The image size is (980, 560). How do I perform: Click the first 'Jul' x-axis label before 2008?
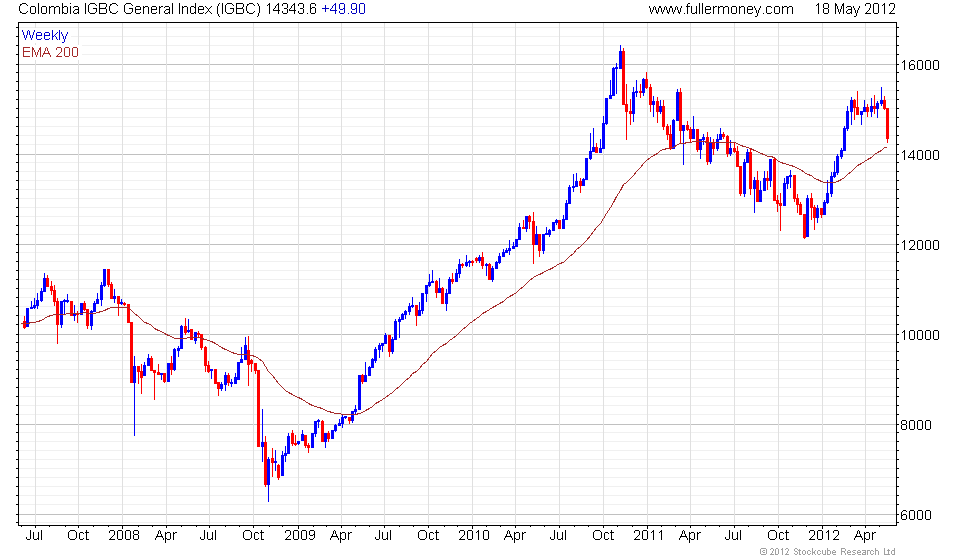[34, 536]
